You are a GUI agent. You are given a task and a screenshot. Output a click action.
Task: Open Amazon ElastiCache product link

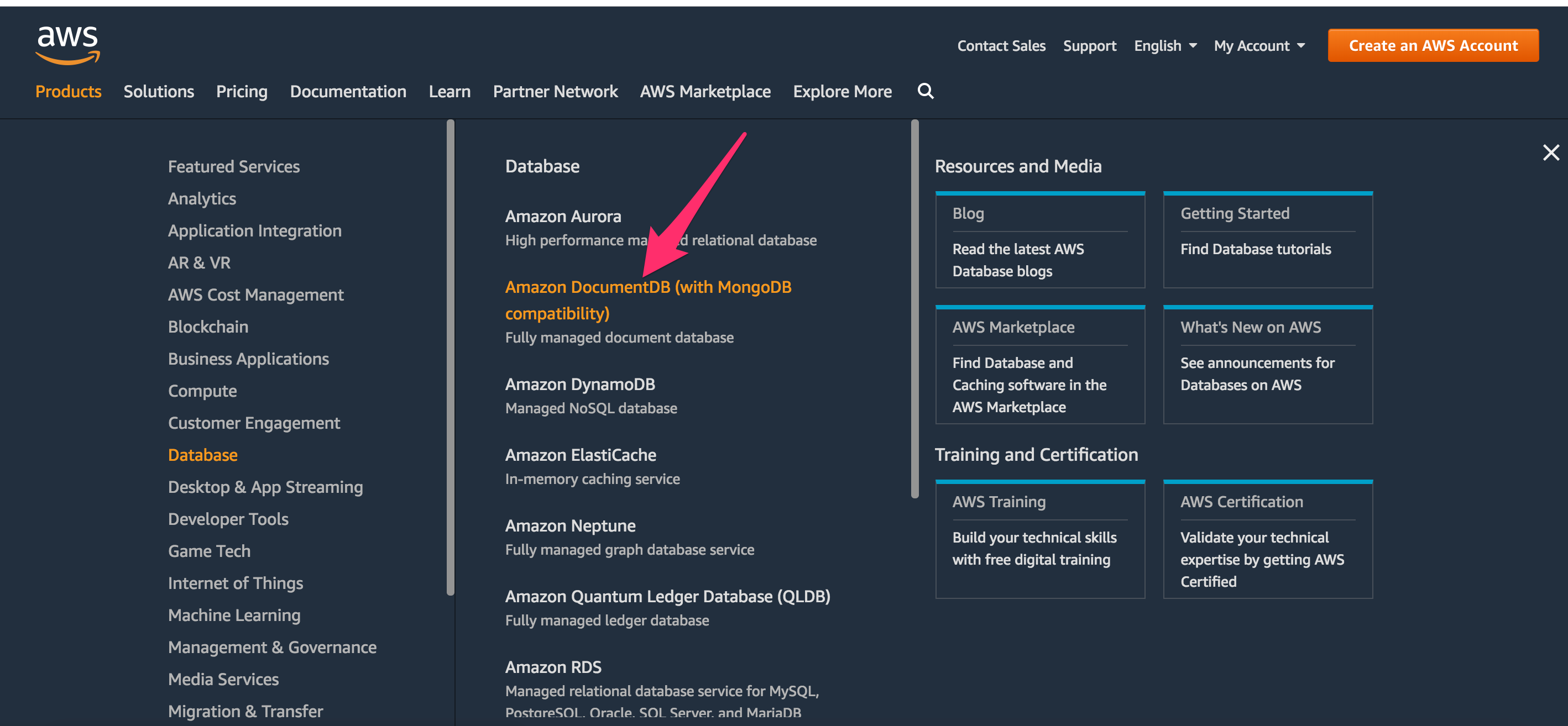tap(581, 455)
